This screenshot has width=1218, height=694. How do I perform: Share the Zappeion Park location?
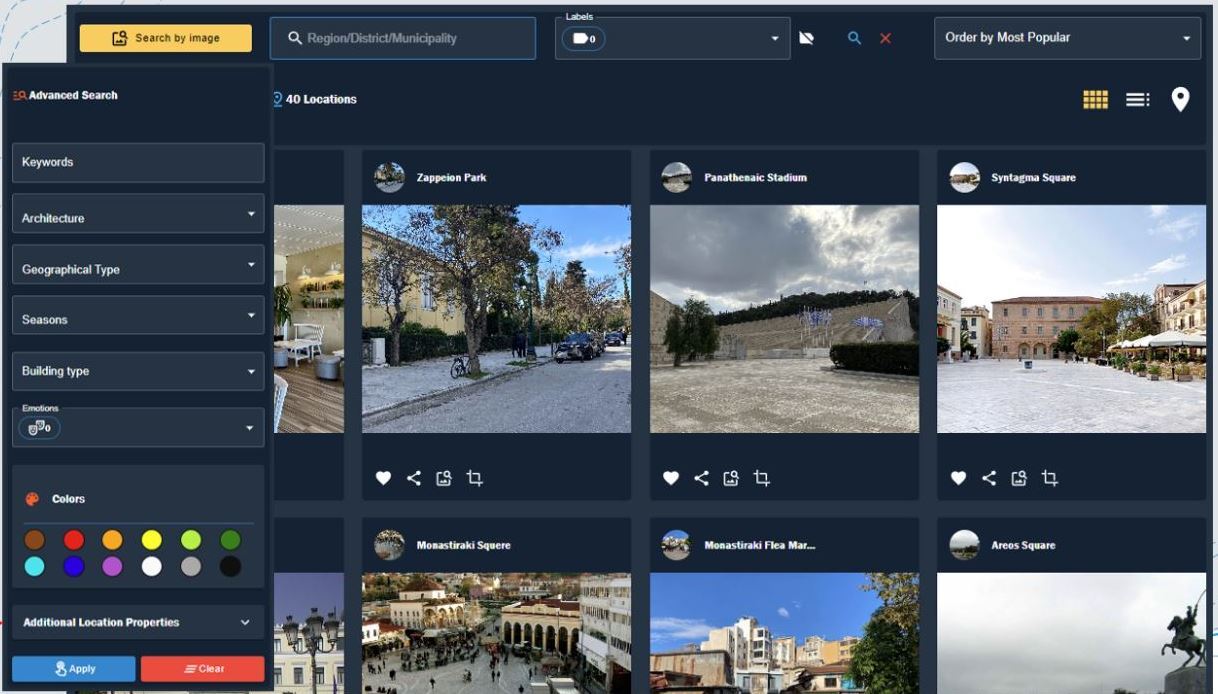(x=414, y=478)
